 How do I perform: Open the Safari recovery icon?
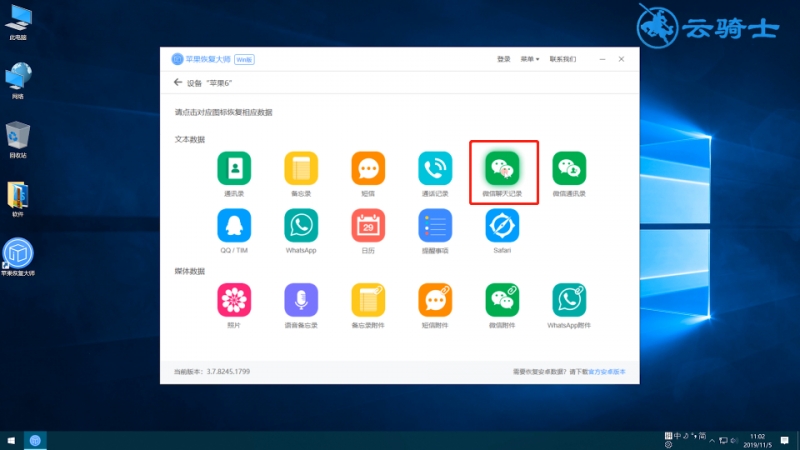click(x=502, y=226)
